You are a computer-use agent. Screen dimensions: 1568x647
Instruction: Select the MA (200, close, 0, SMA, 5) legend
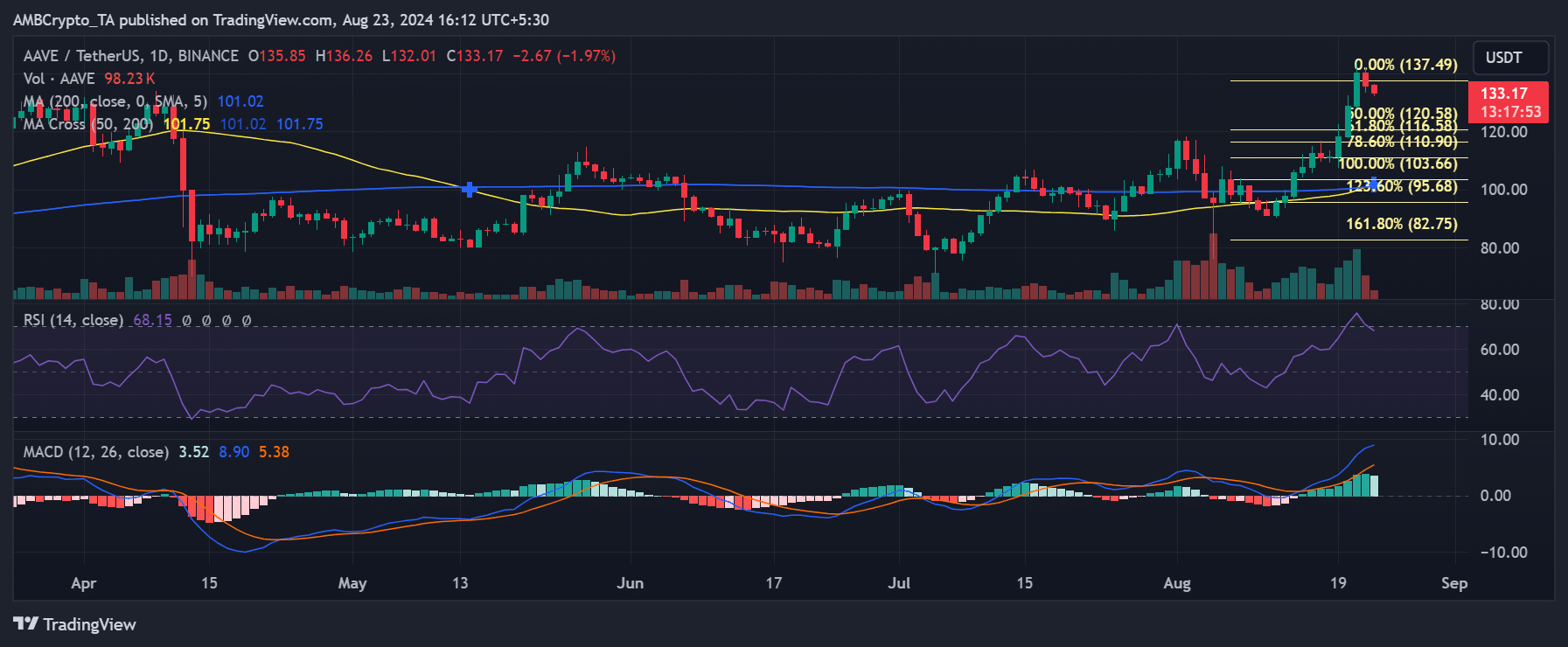pyautogui.click(x=115, y=101)
